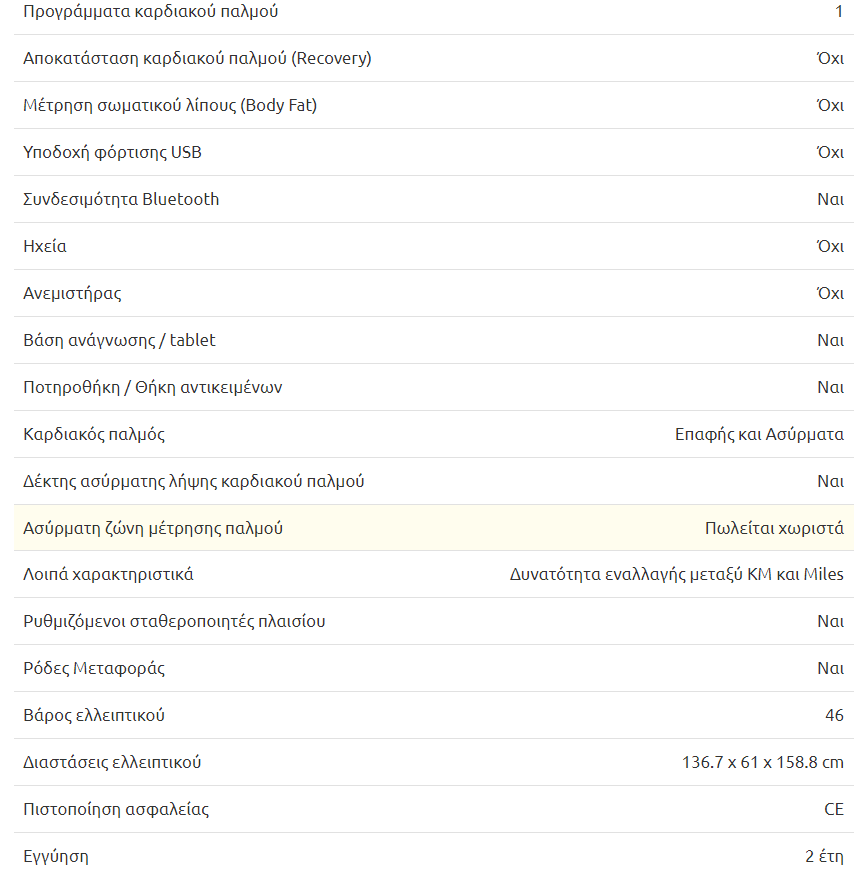Select the 'Ποτηροθήκη / Θήκη αντικειμένων' label
The image size is (861, 880).
point(152,387)
